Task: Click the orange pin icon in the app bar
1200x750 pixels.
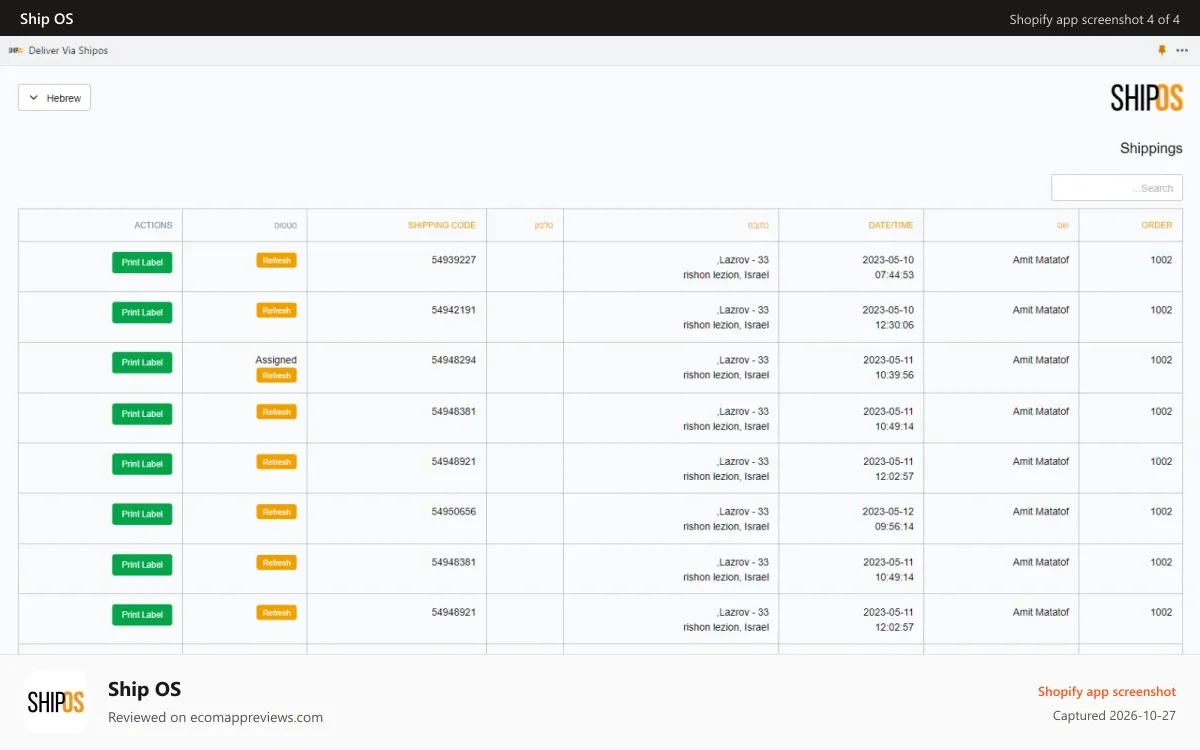Action: 1162,50
